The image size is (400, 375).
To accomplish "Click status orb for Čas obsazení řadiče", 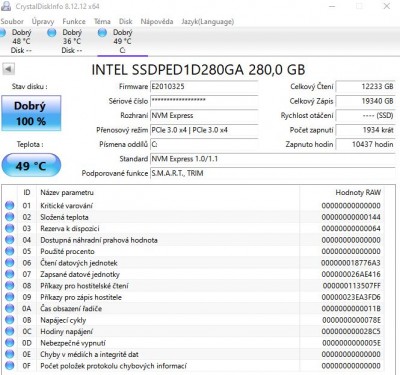I will [10, 308].
